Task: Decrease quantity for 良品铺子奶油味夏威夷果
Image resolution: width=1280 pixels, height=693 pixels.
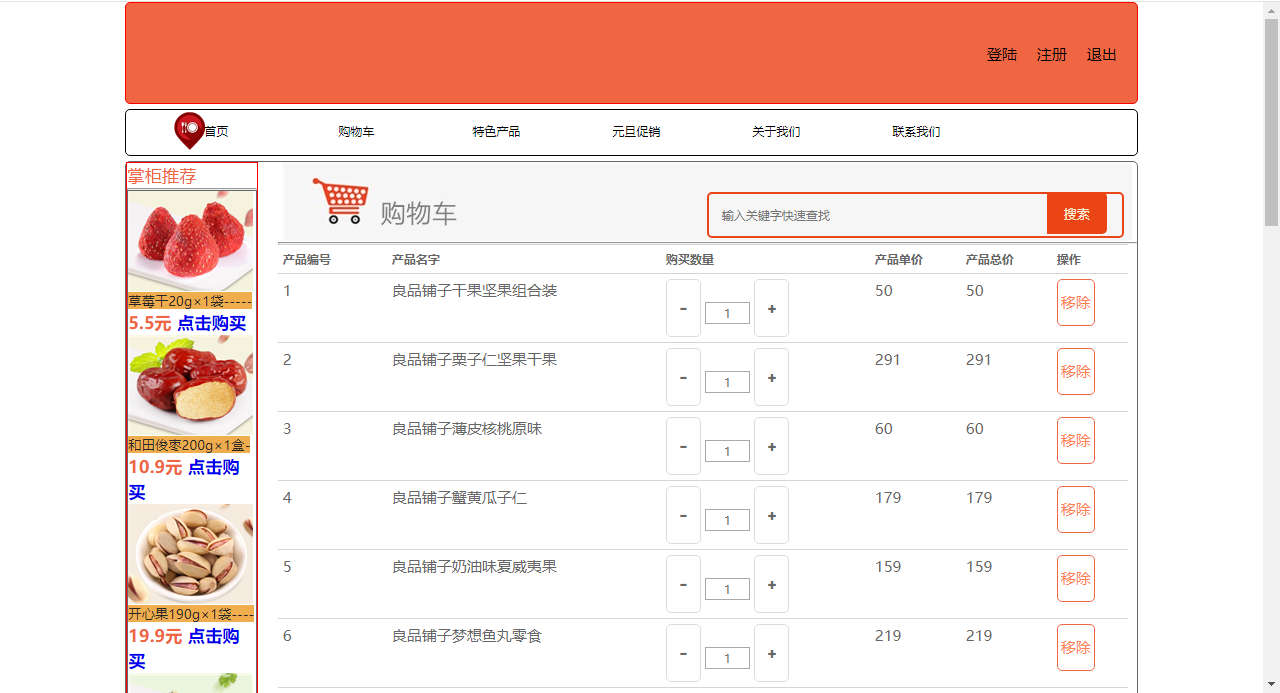Action: [x=683, y=584]
